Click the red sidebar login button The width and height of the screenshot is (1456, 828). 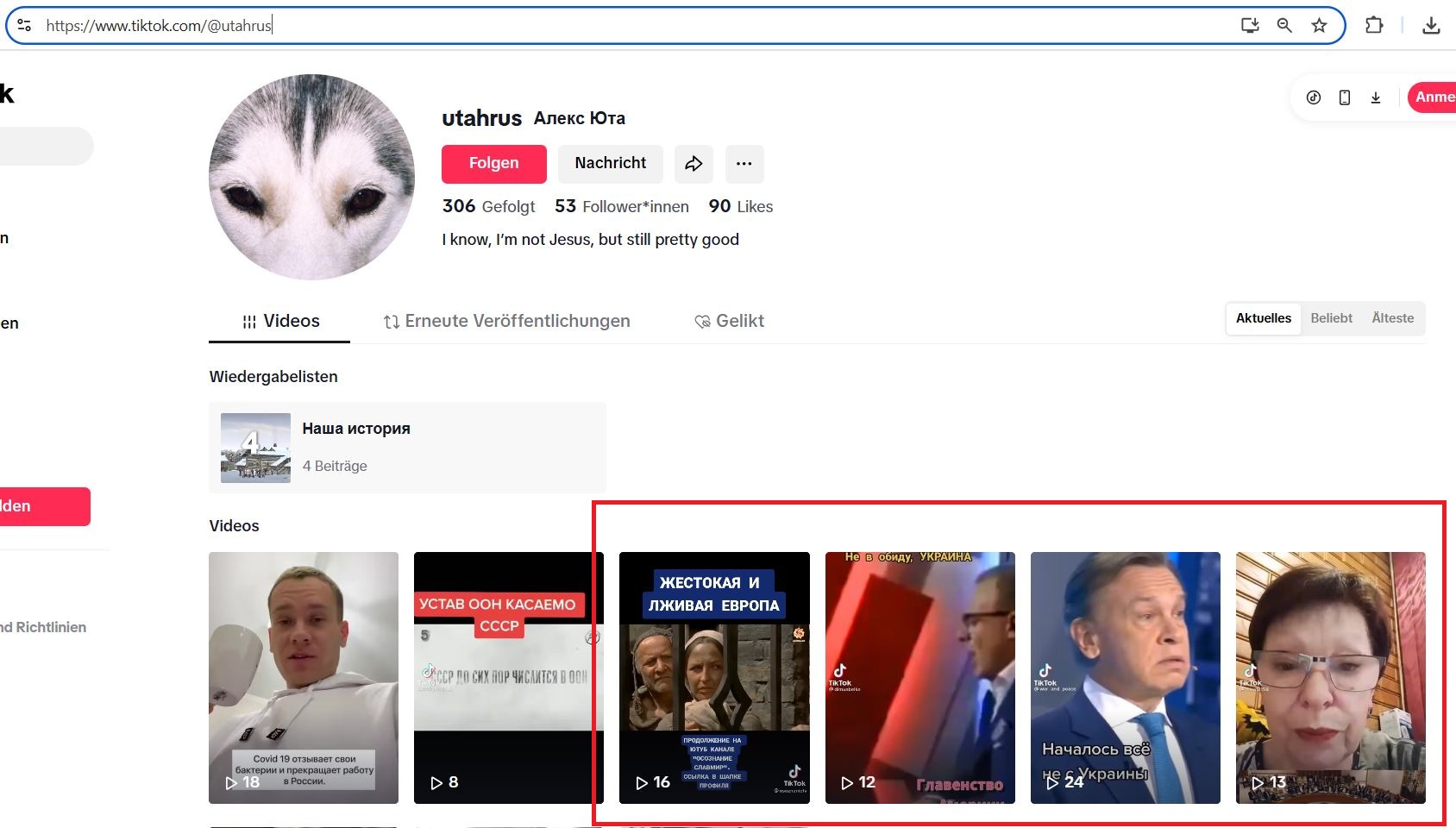pos(43,506)
